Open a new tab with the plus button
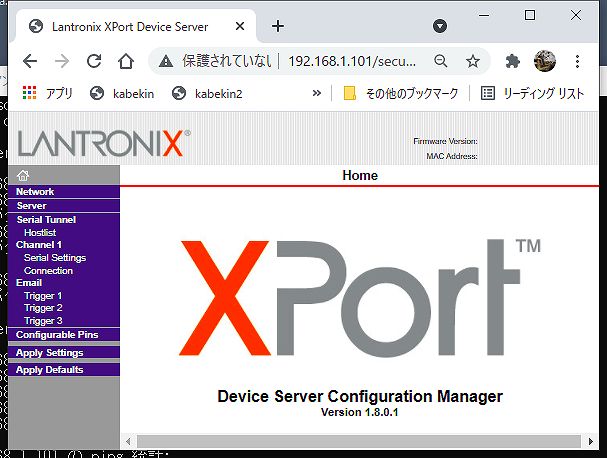 [x=278, y=26]
